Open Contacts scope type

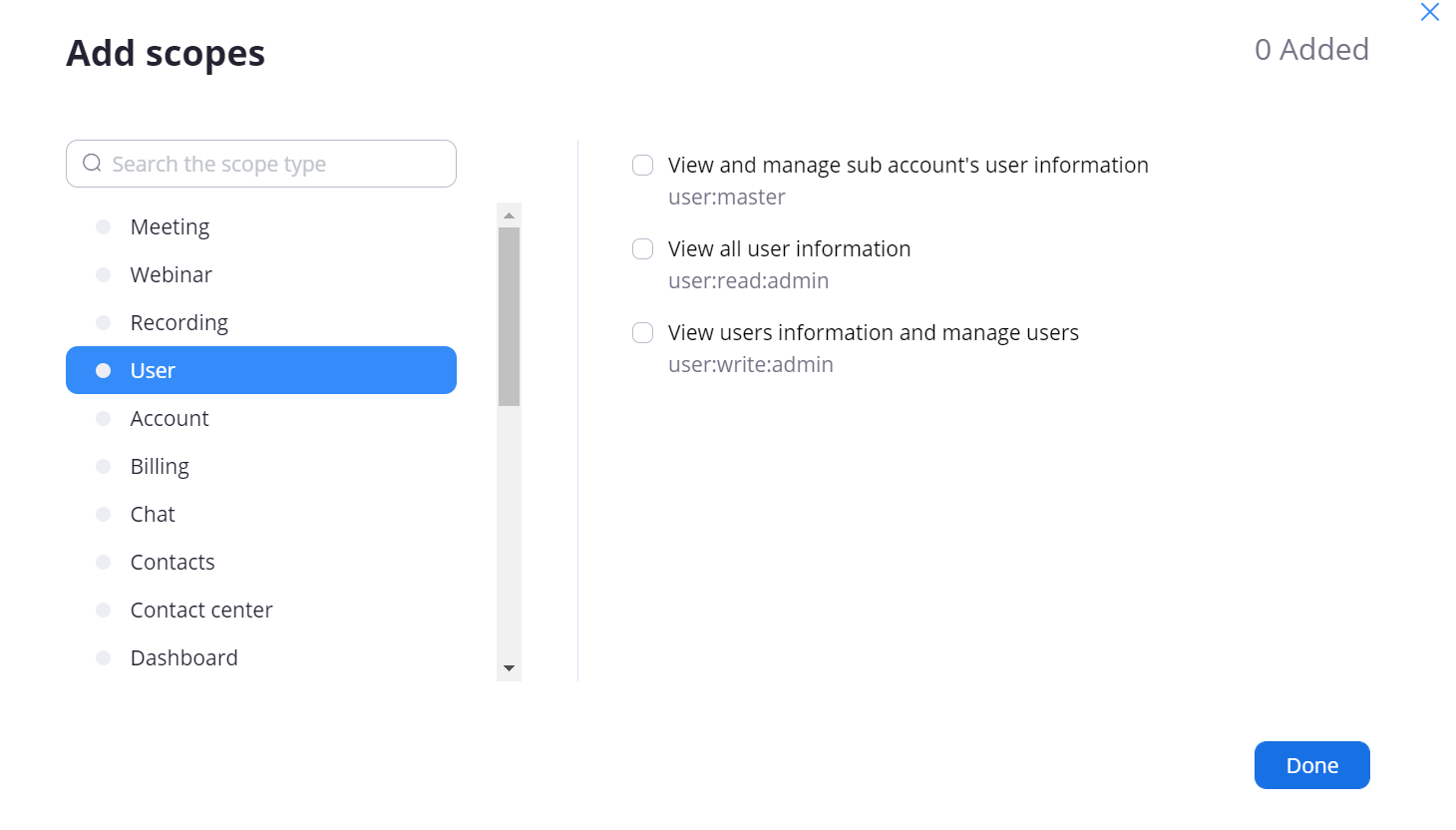tap(173, 563)
